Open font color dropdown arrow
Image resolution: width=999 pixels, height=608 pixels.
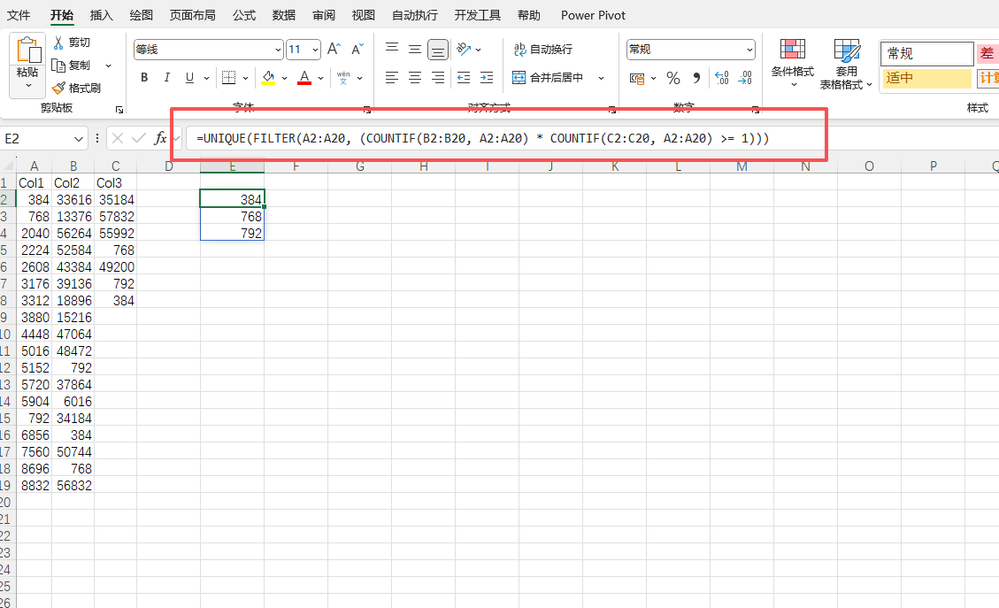[x=320, y=78]
